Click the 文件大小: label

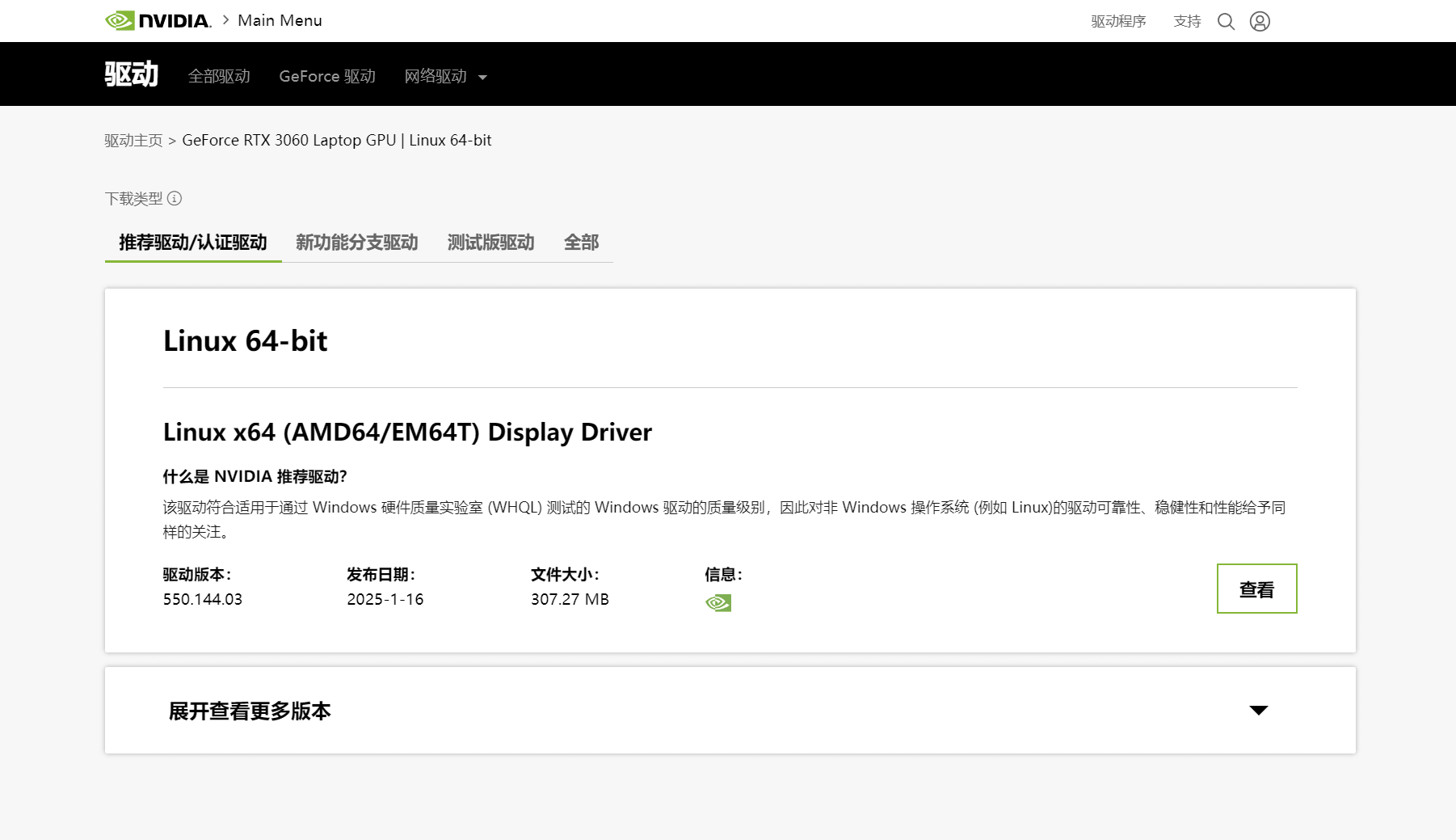(x=566, y=575)
